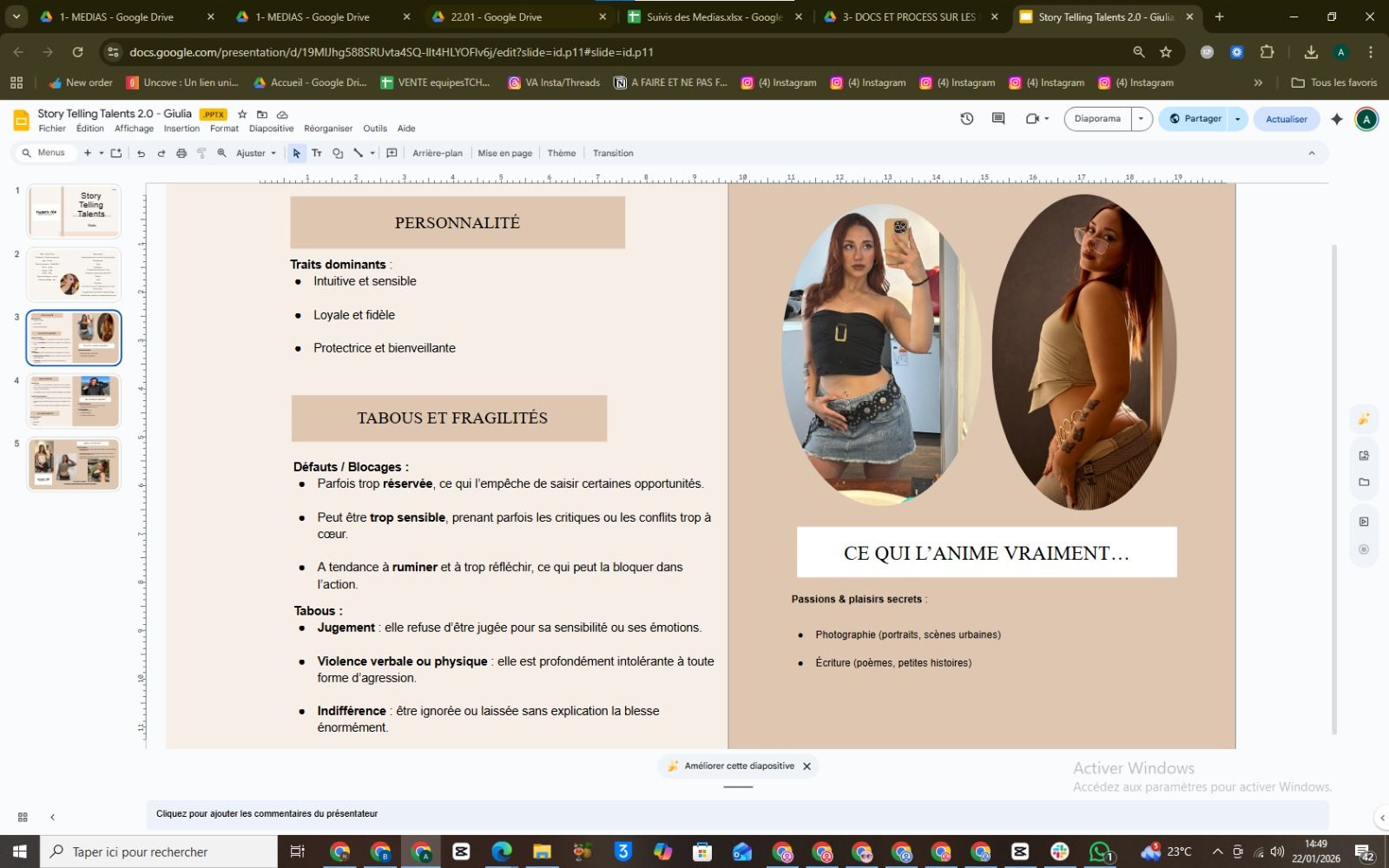Expand the Partager options arrow
1389x868 pixels.
[x=1237, y=119]
